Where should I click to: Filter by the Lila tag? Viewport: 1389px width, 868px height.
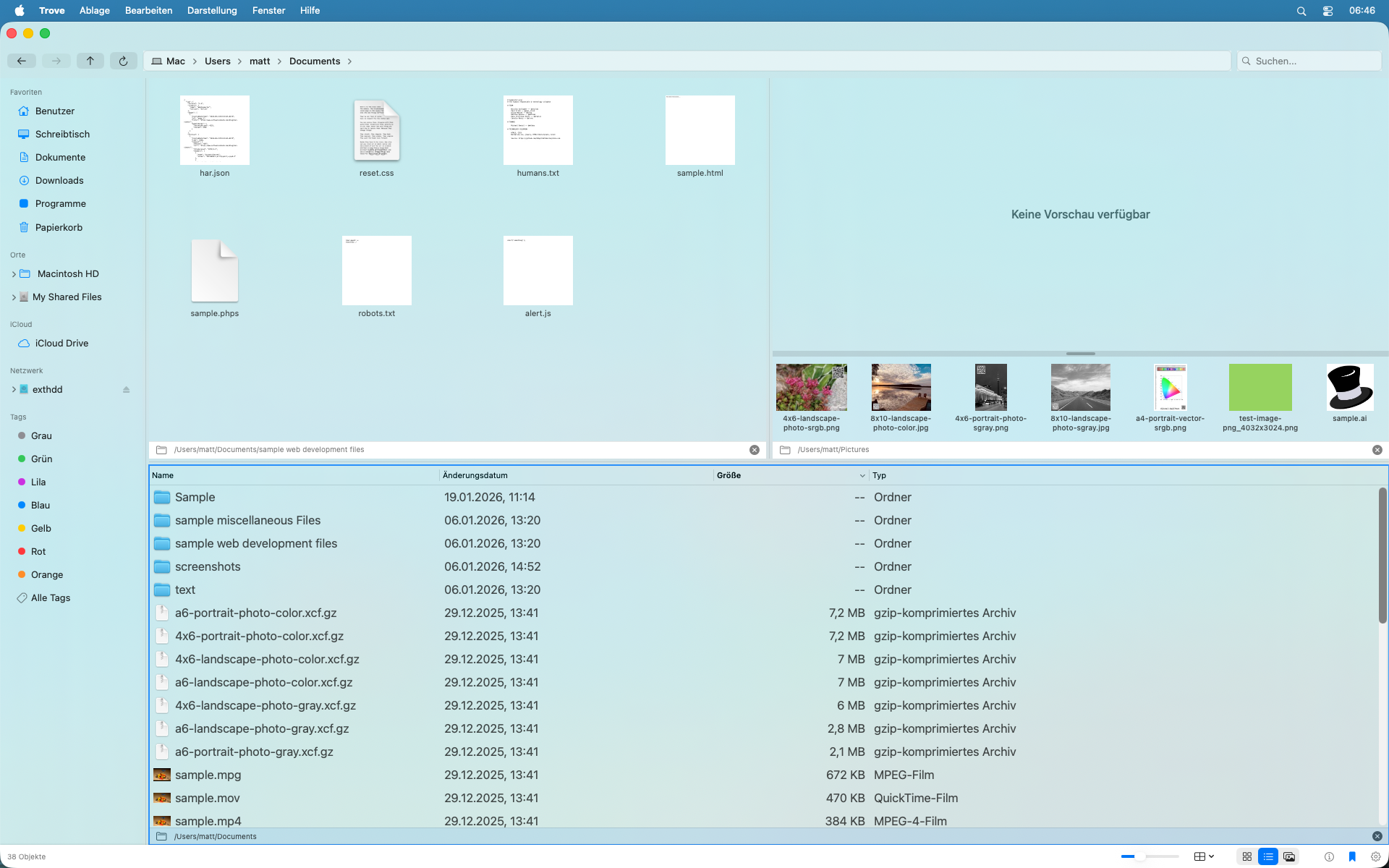[x=38, y=482]
